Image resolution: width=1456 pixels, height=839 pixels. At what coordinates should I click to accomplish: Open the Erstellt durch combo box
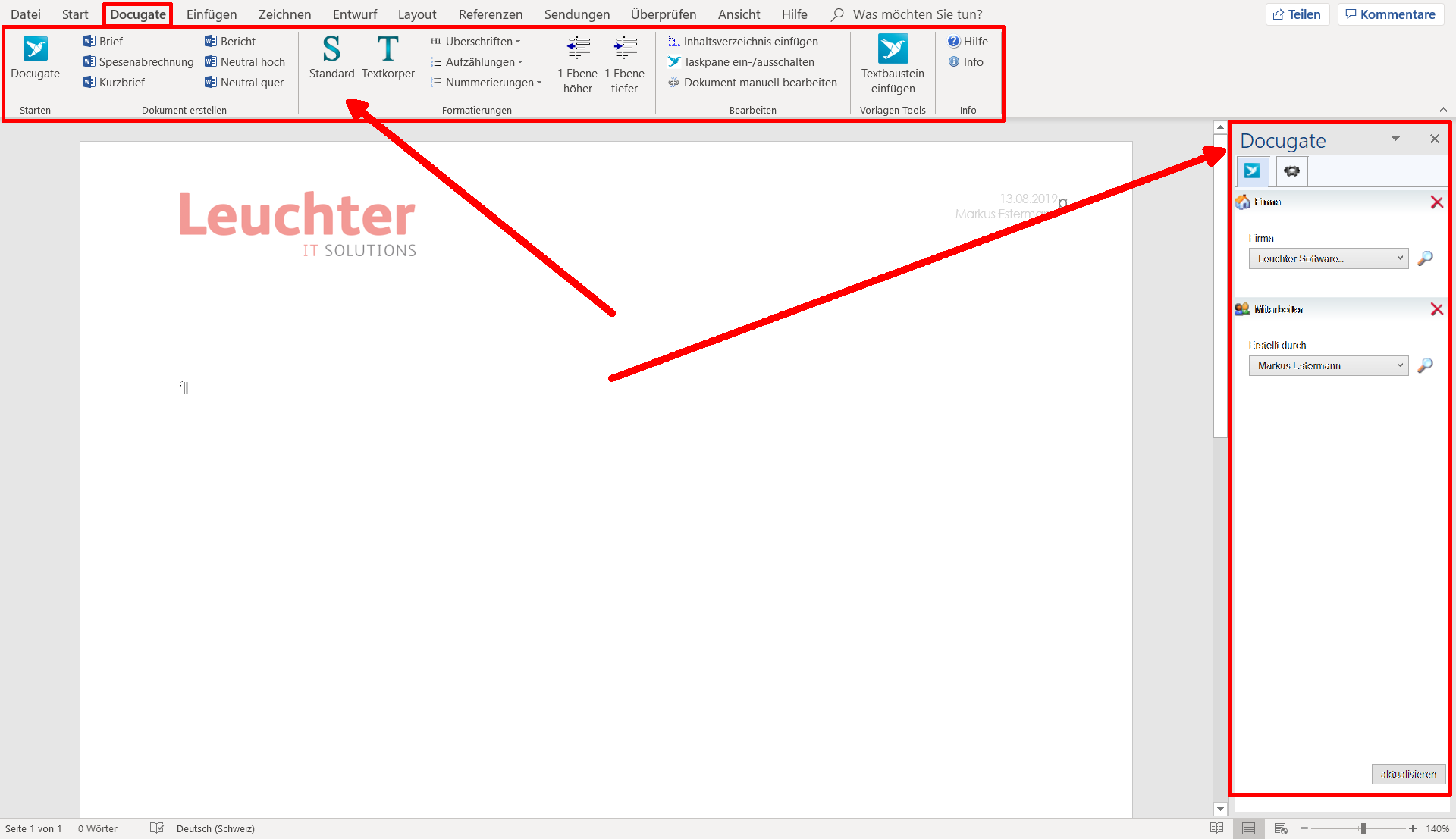[1328, 365]
